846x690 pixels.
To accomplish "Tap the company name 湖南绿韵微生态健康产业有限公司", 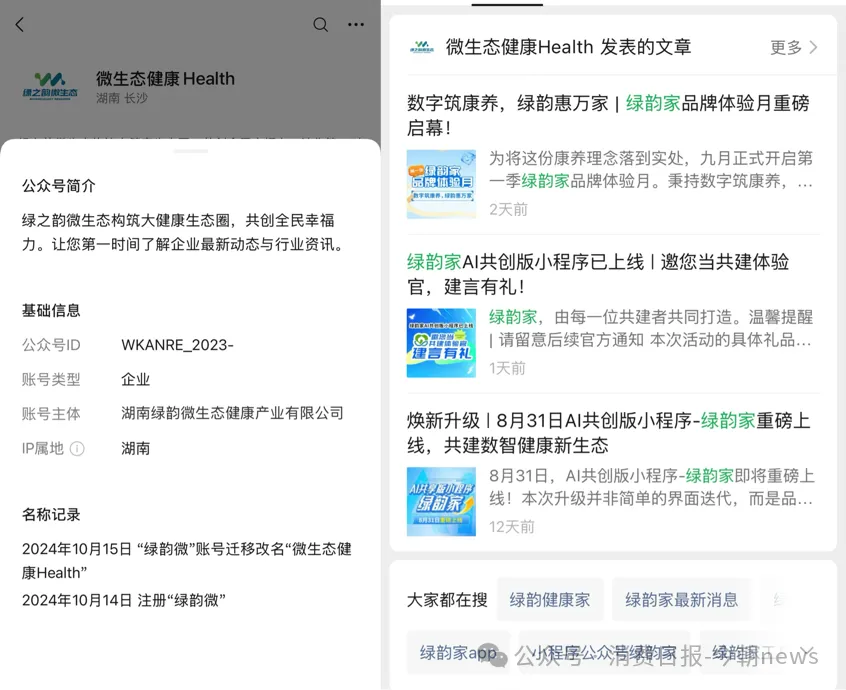I will [233, 413].
